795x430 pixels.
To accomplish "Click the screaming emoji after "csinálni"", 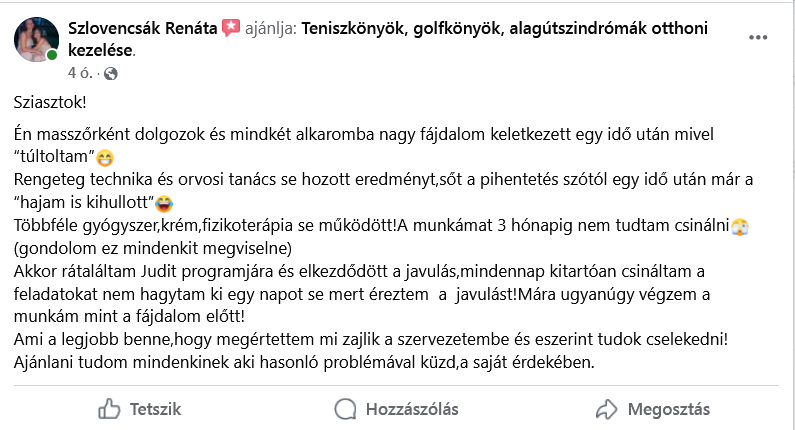I will click(739, 227).
